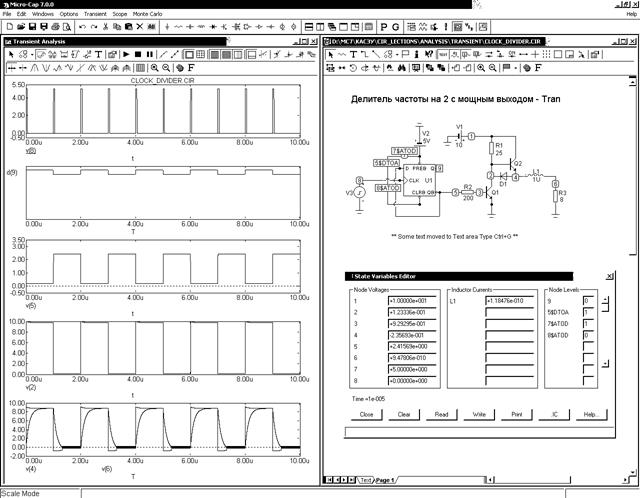This screenshot has height=498, width=640.
Task: Select the Text T tool in schematic toolbar
Action: (353, 54)
